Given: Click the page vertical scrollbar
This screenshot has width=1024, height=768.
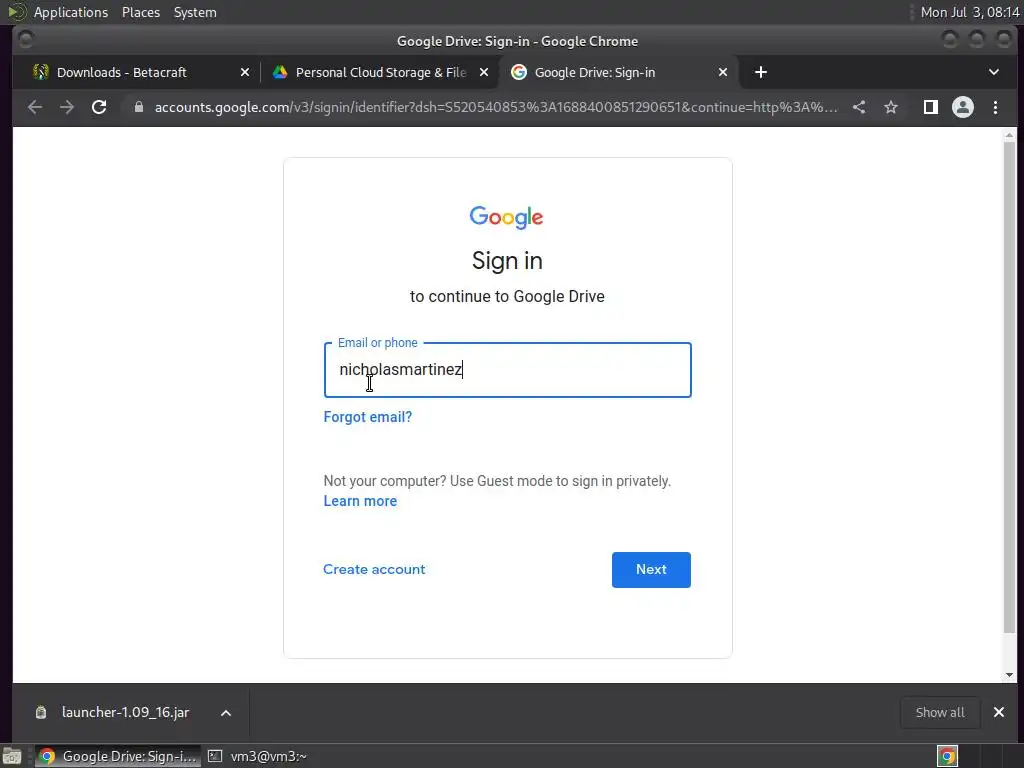Looking at the screenshot, I should click(1010, 387).
